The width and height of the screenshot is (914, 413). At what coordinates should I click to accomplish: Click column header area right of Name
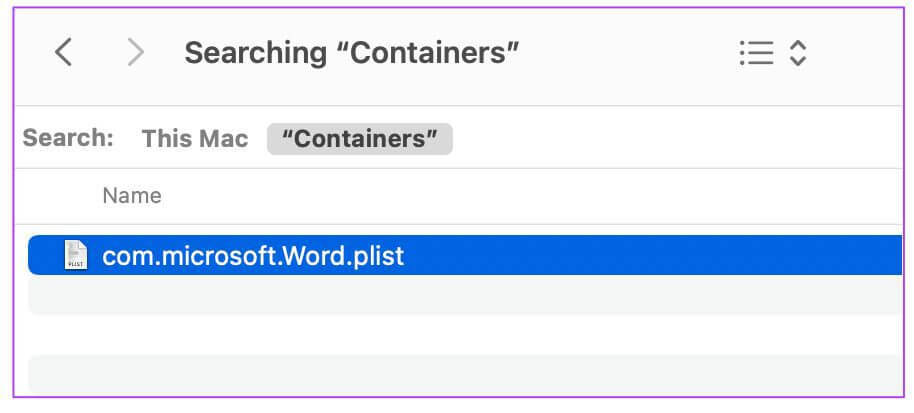pos(530,196)
